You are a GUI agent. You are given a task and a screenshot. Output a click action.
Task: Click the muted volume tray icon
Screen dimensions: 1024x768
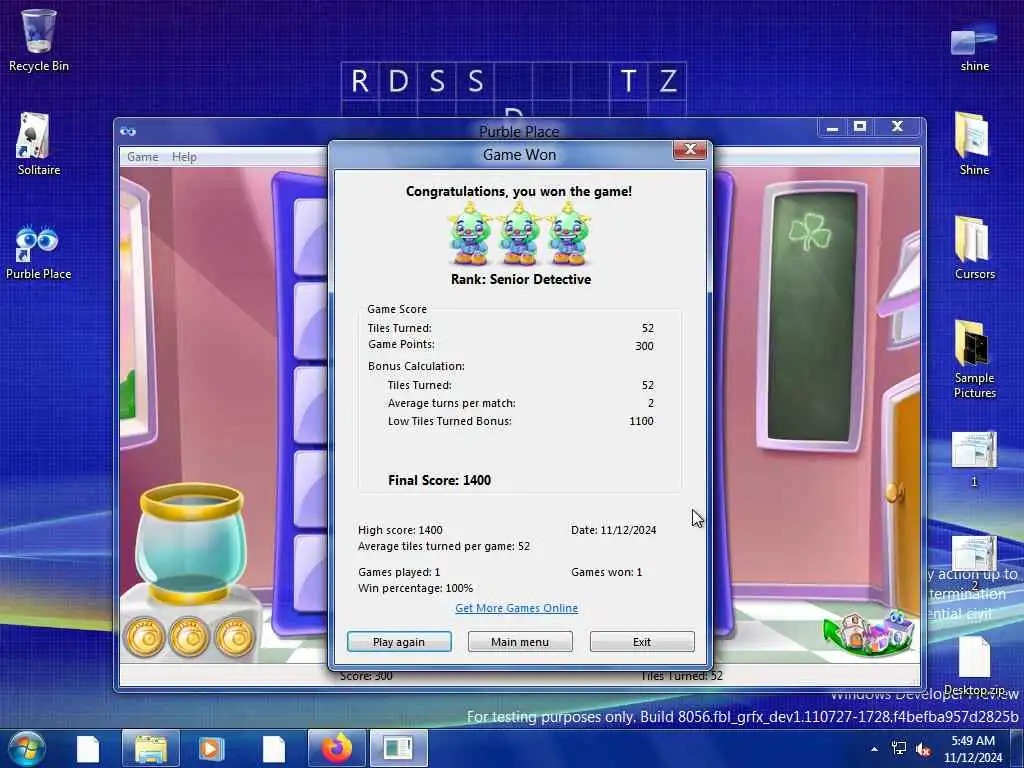pyautogui.click(x=923, y=749)
